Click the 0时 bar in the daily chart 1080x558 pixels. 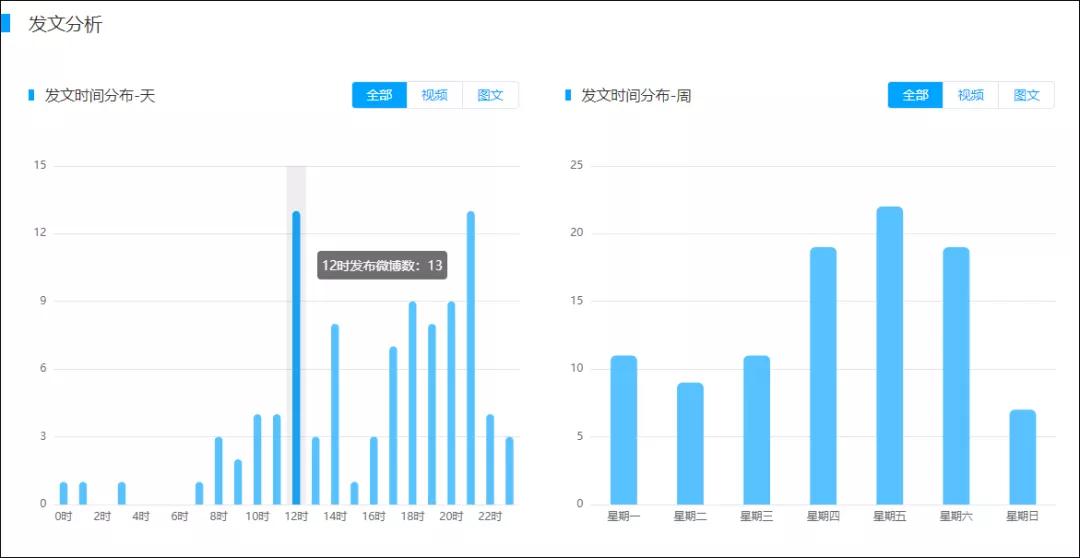pyautogui.click(x=64, y=493)
